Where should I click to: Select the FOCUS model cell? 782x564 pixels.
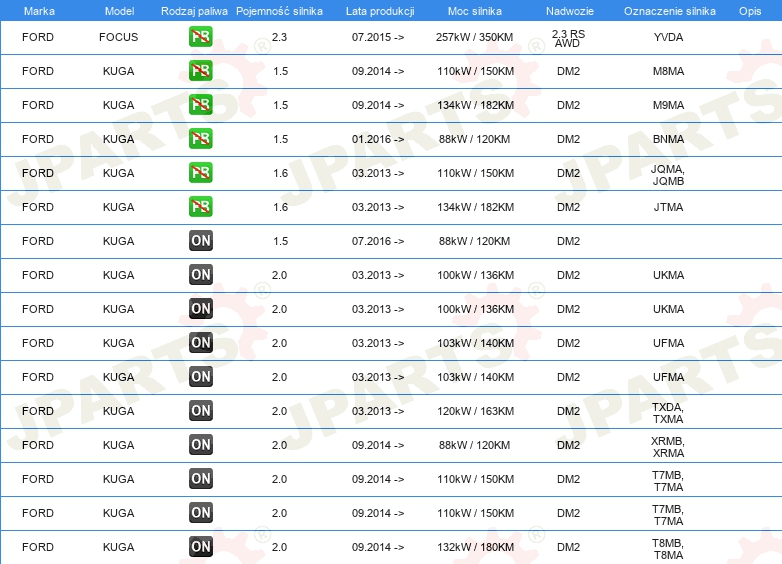(x=119, y=37)
